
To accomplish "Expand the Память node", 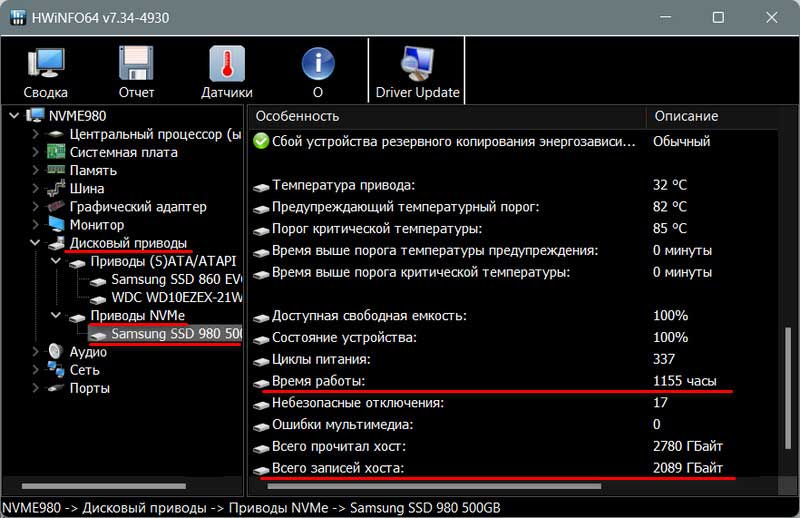I will click(x=35, y=170).
